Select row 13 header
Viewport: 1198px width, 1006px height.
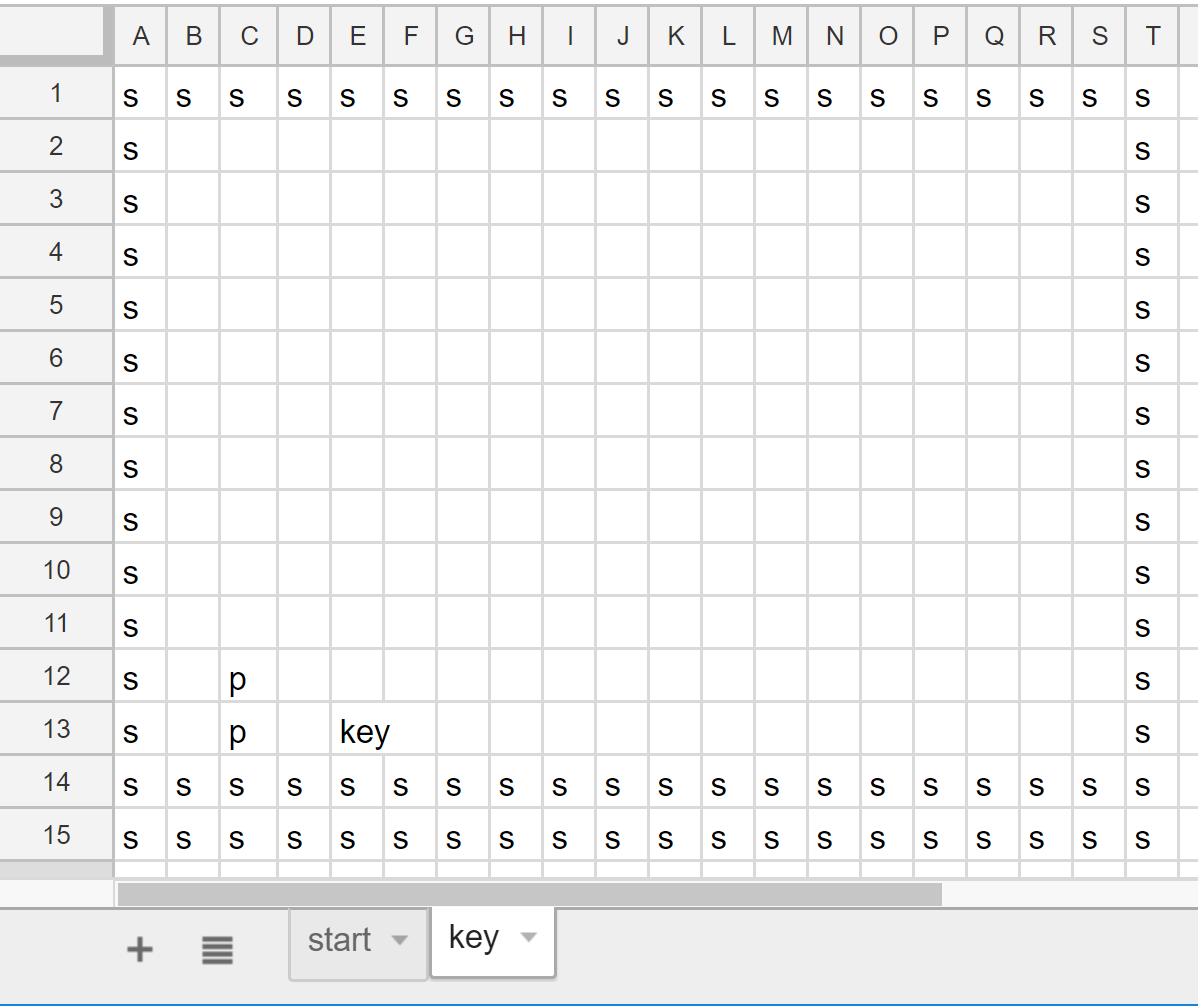pos(56,729)
